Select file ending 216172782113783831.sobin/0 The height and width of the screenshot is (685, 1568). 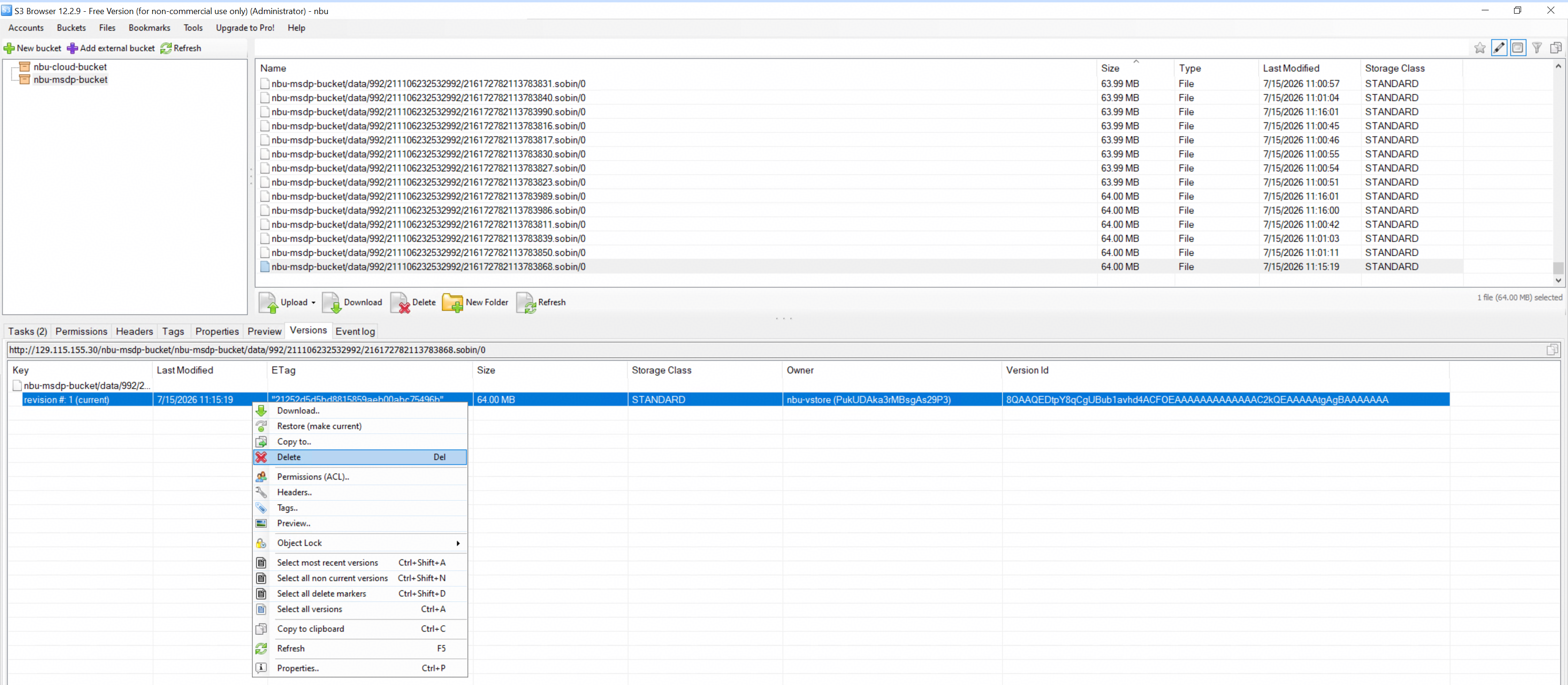[860, 84]
